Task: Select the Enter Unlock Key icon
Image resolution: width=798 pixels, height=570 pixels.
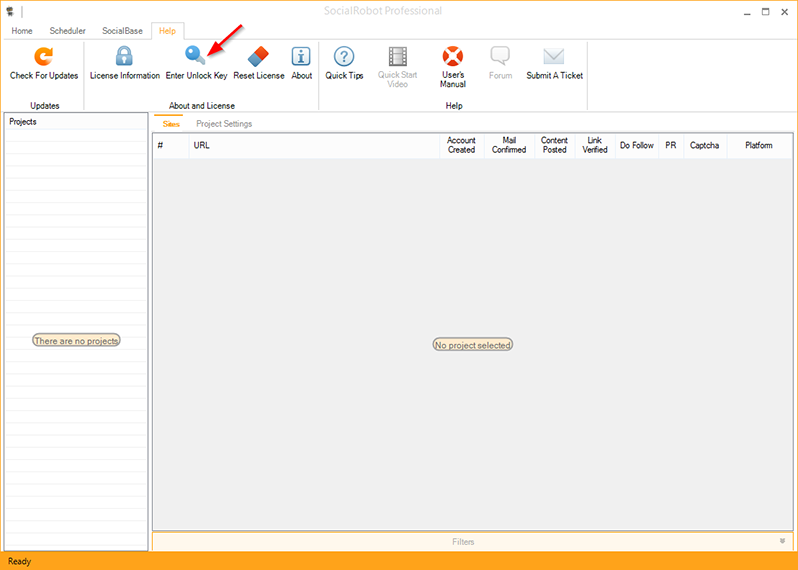Action: pyautogui.click(x=195, y=55)
